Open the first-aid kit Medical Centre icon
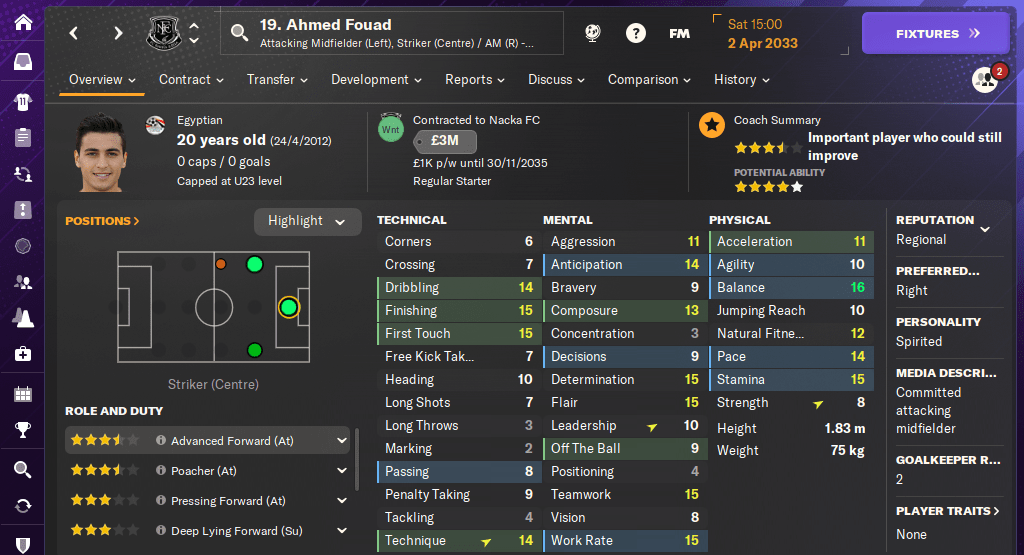This screenshot has height=555, width=1024. (22, 354)
